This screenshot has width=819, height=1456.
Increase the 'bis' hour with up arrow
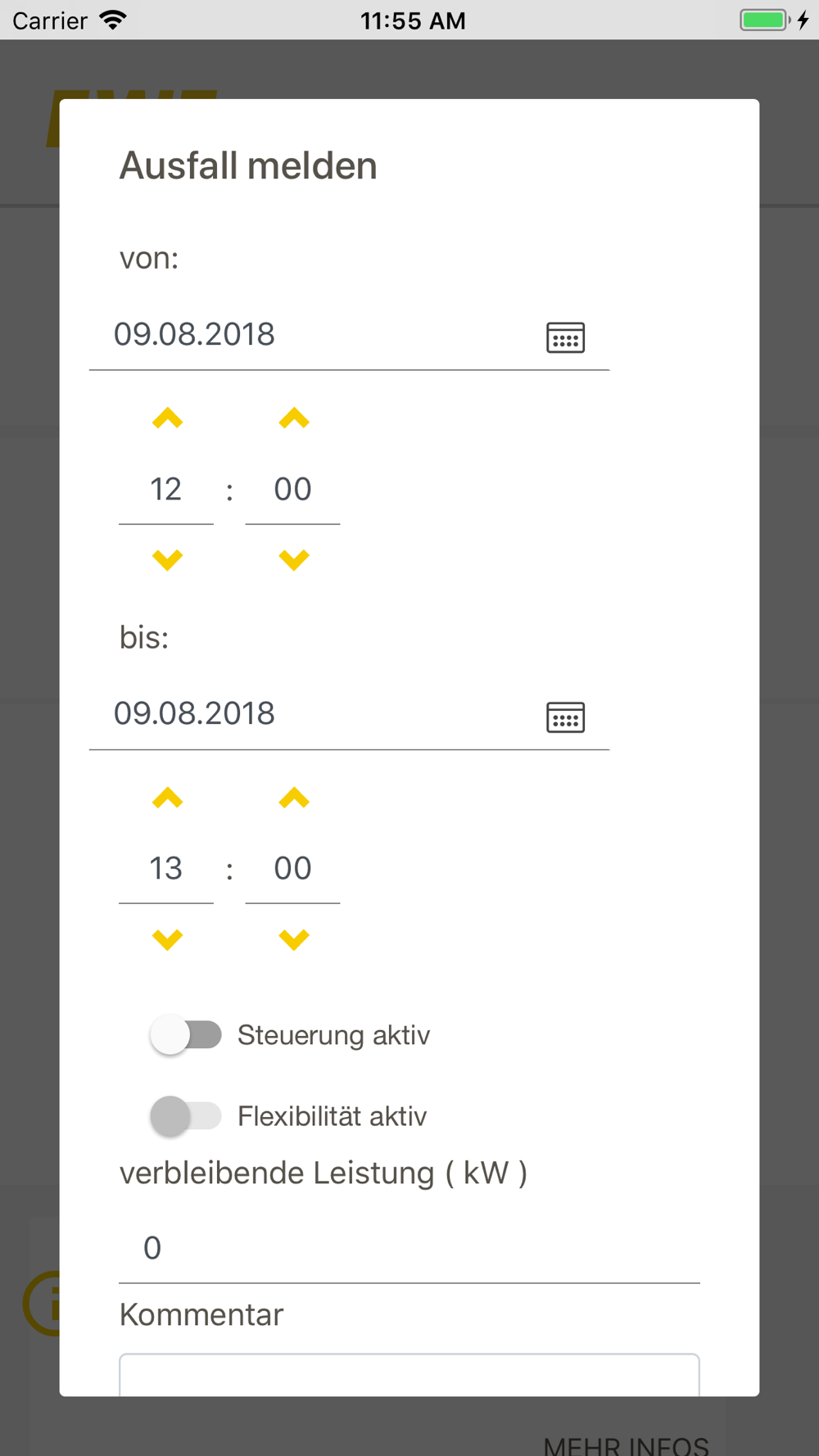click(x=167, y=798)
